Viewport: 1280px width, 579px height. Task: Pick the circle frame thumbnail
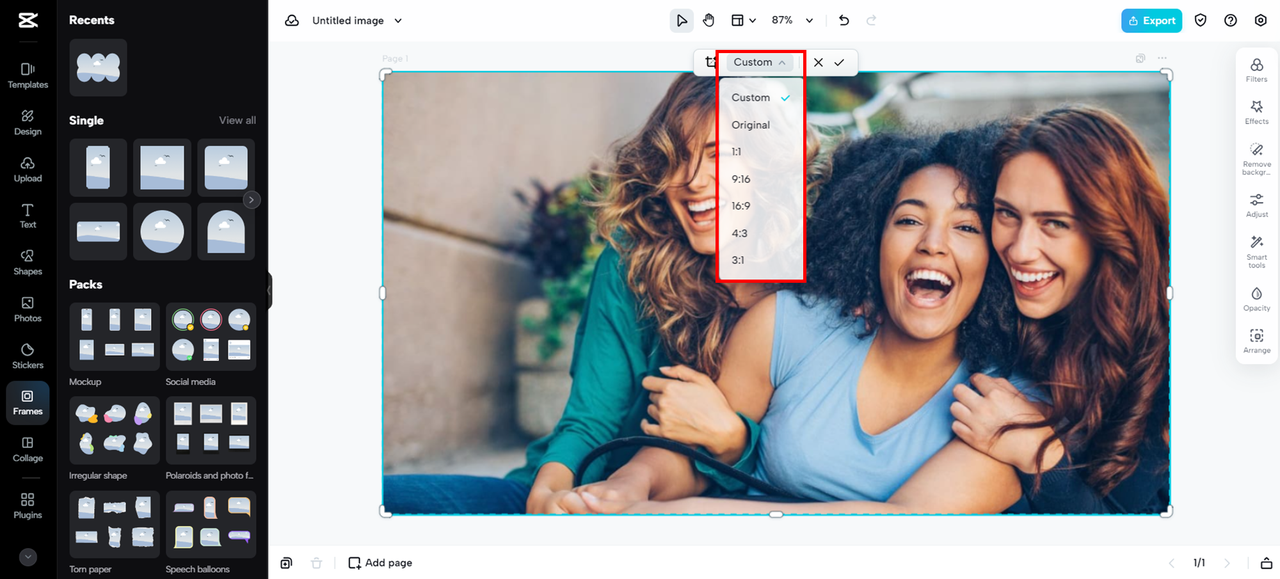pyautogui.click(x=162, y=231)
